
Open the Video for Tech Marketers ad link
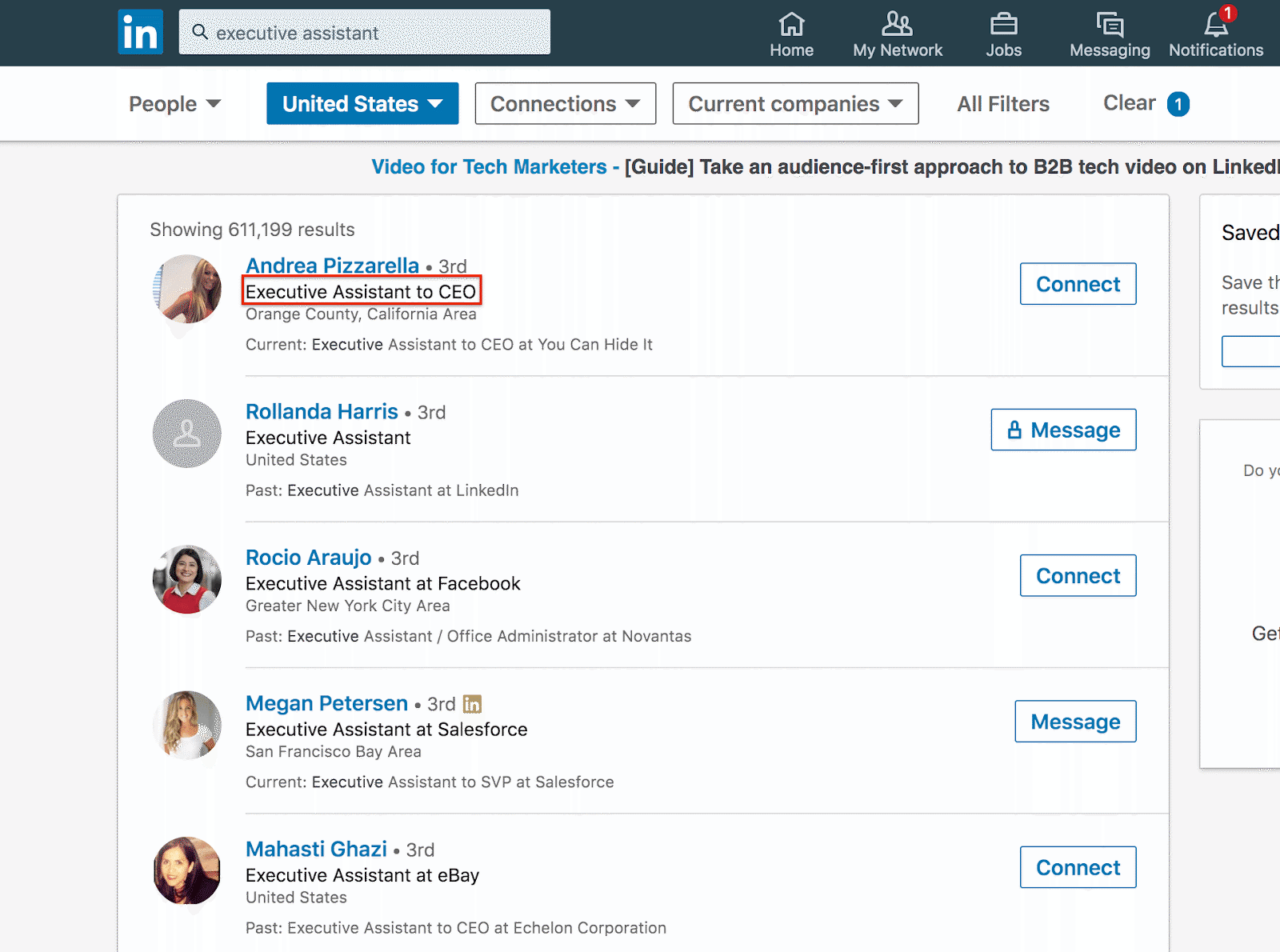point(489,166)
